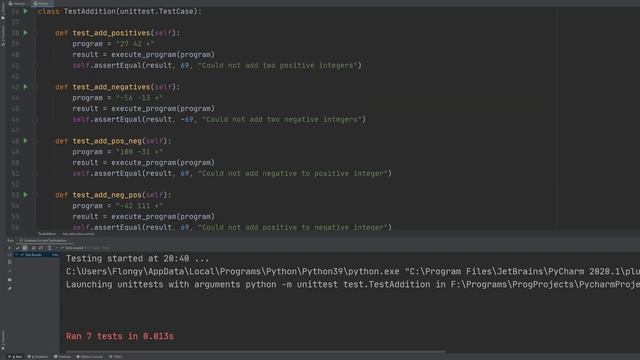
Task: Click TestAddition in the editor breadcrumb bar
Action: 47,234
